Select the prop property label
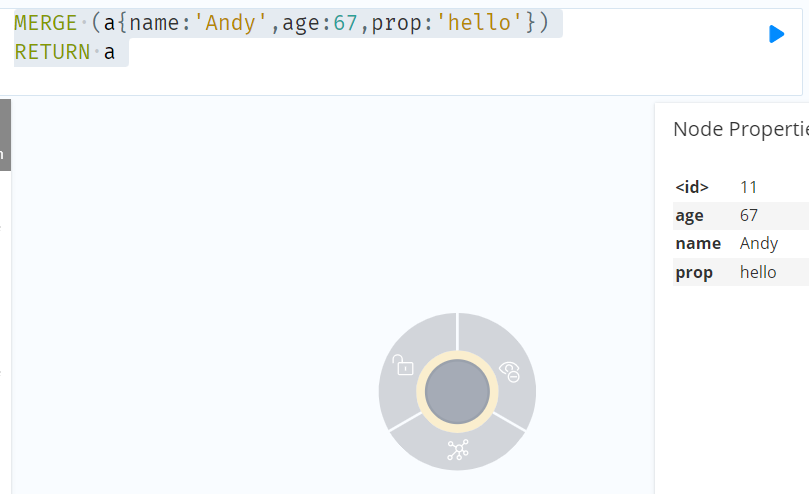 [x=694, y=273]
